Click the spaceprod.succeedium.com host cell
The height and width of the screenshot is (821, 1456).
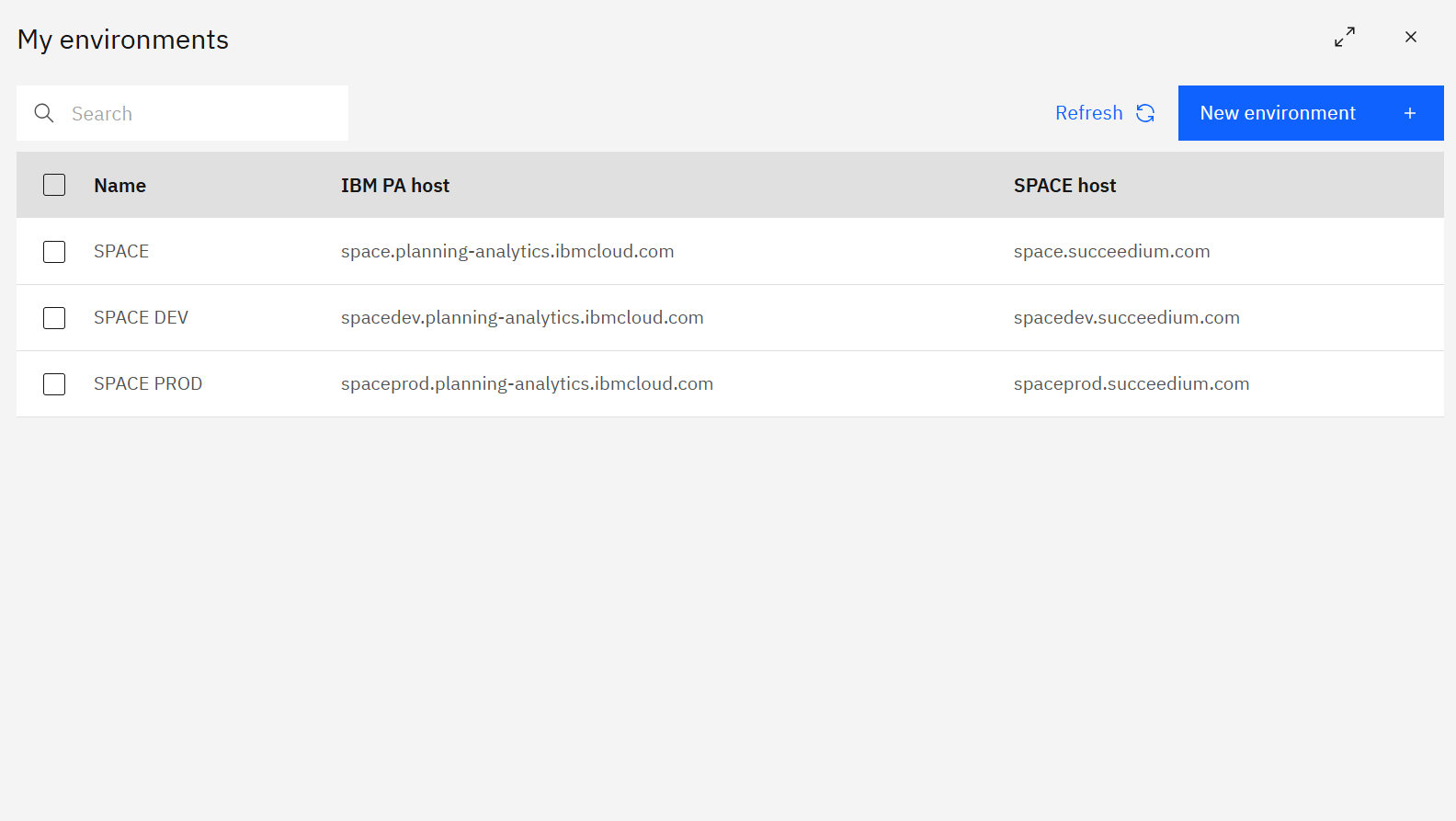coord(1131,384)
